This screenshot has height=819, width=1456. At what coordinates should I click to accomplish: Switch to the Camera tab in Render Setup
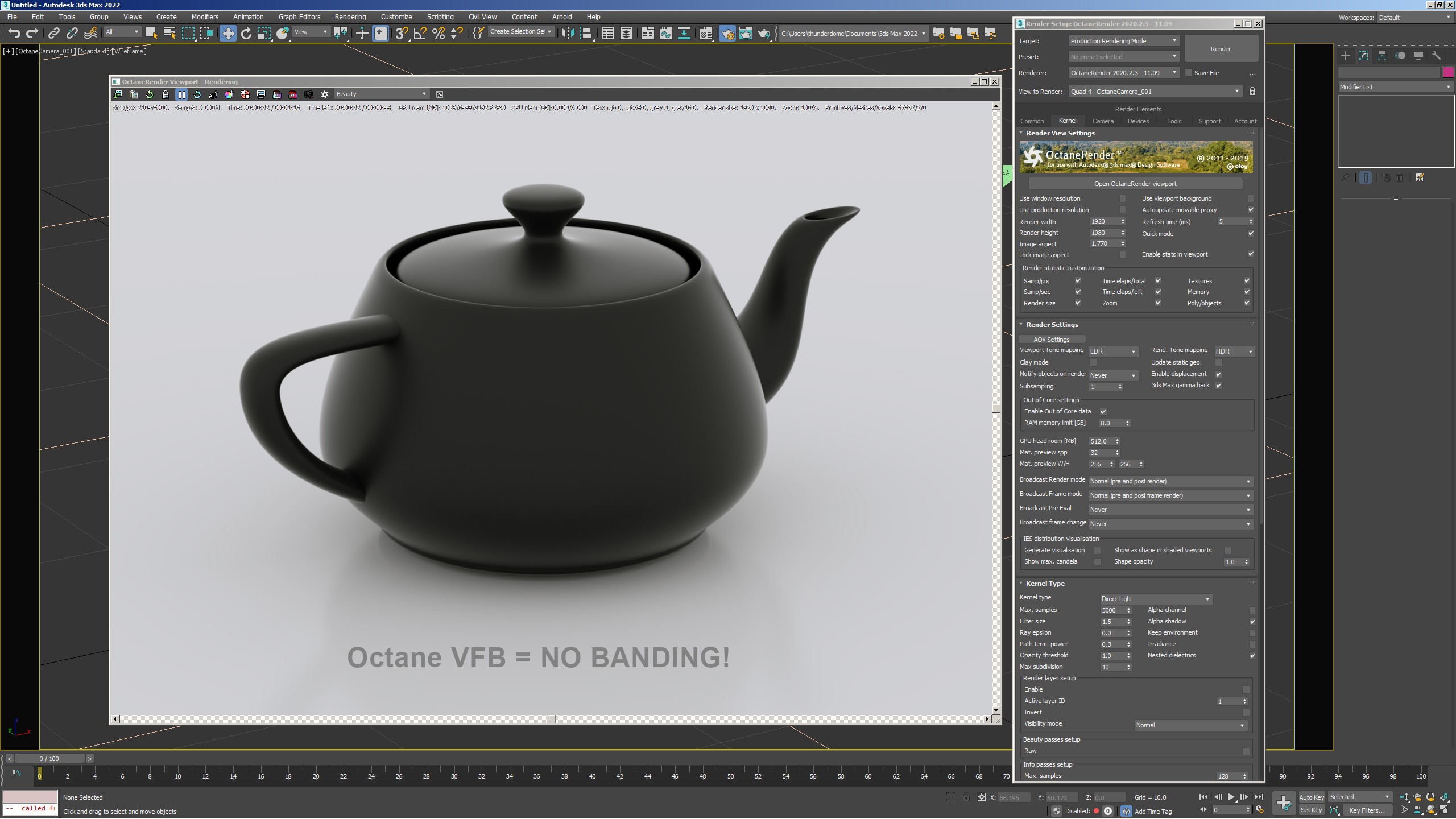pyautogui.click(x=1102, y=121)
